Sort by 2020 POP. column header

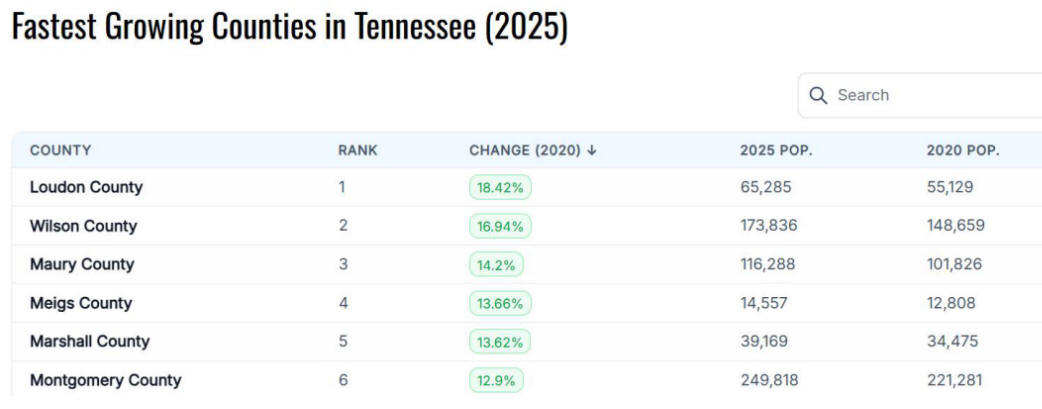coord(963,150)
